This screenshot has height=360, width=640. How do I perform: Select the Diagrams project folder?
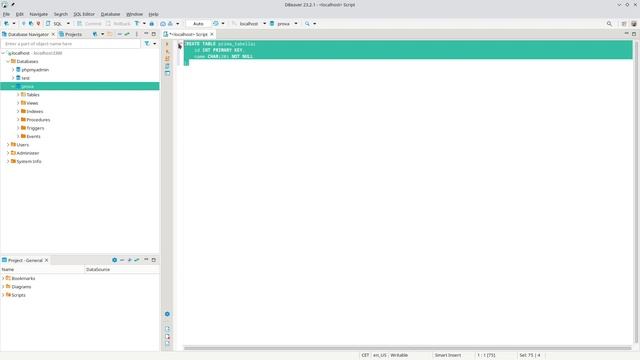tap(21, 287)
